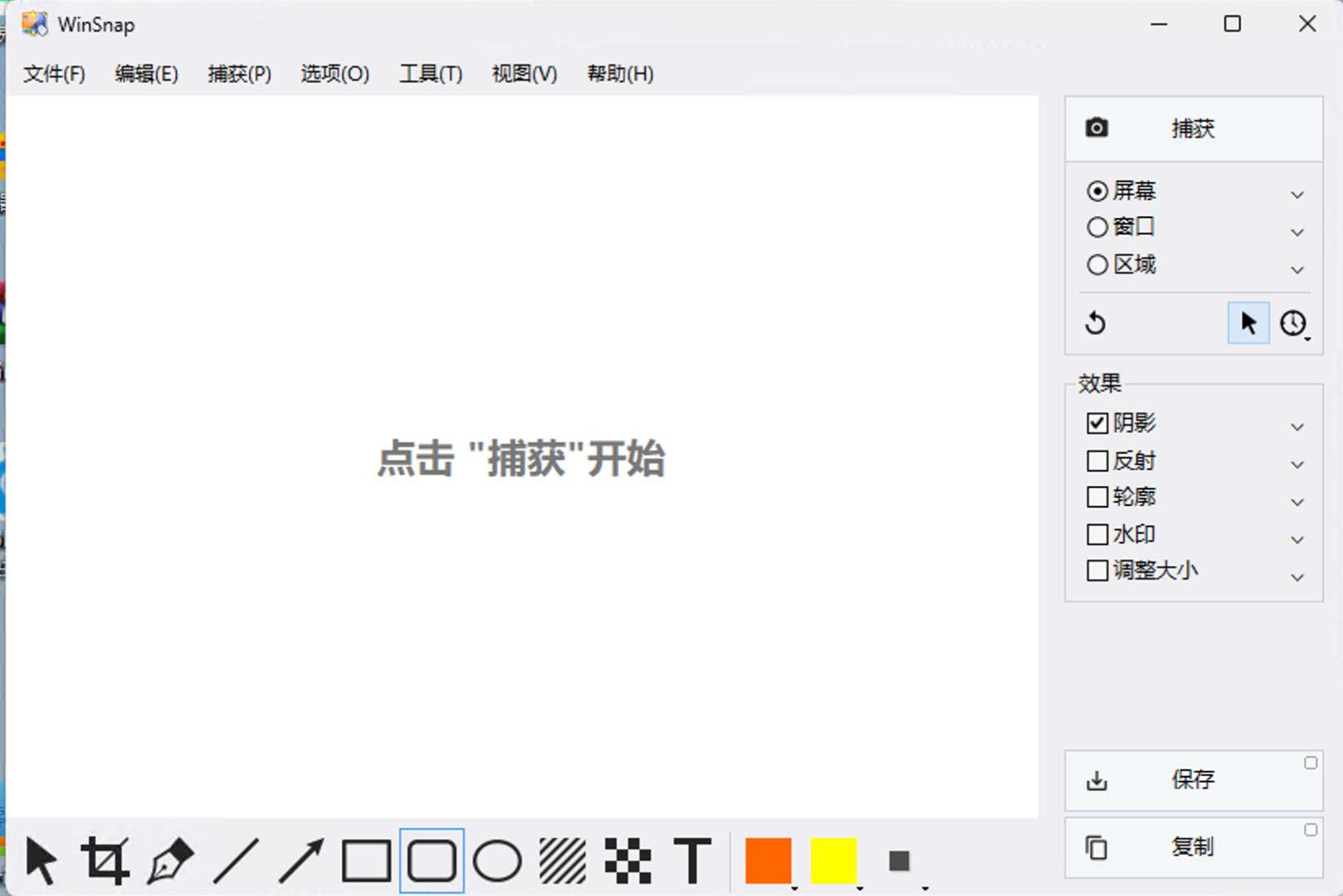This screenshot has height=896, width=1343.
Task: Enable the 反射 reflection effect
Action: 1097,460
